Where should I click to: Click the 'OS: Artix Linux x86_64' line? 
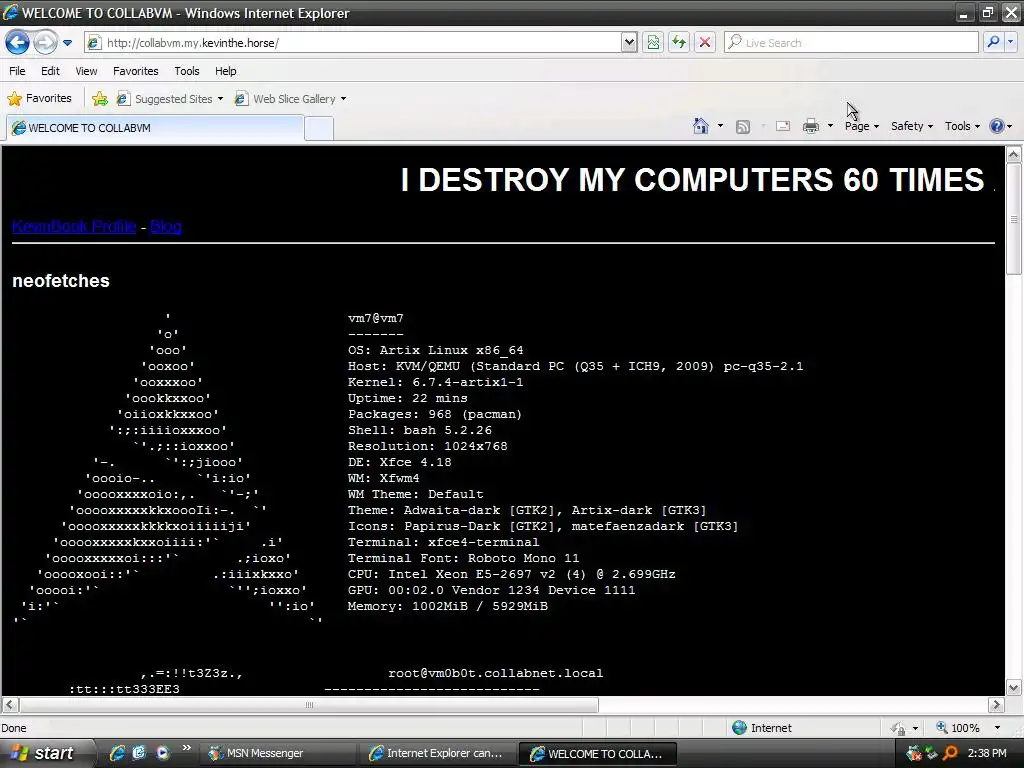coord(436,350)
